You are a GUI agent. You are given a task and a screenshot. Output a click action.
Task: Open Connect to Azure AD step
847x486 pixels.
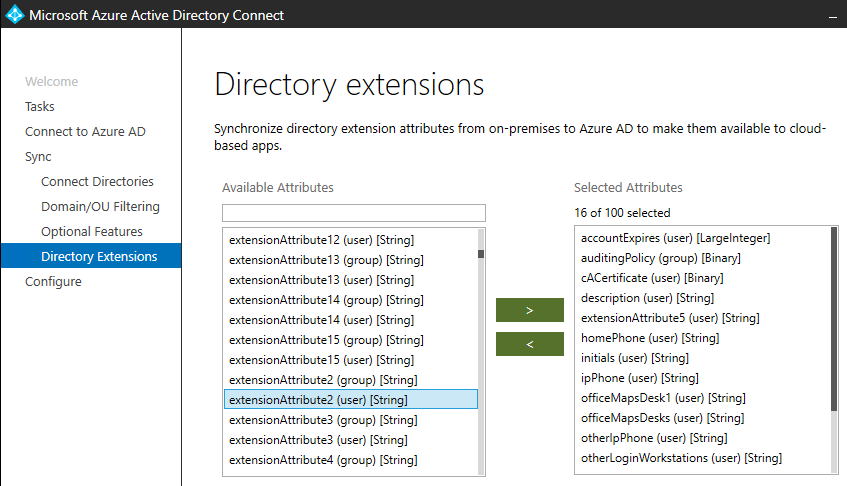(x=85, y=132)
